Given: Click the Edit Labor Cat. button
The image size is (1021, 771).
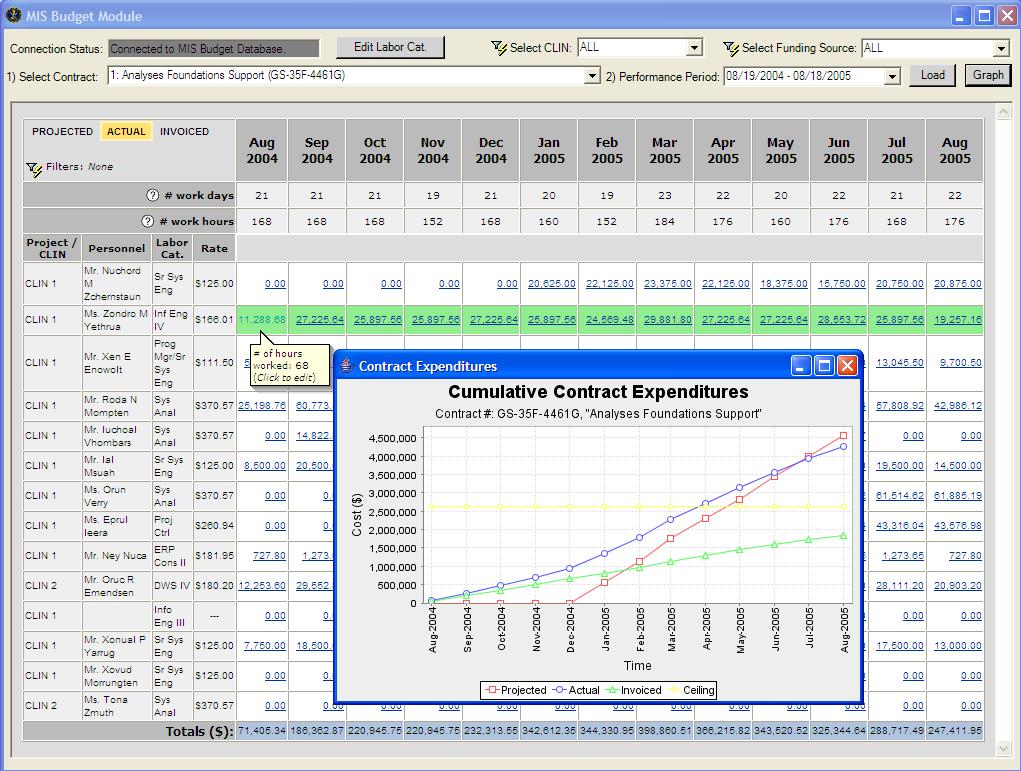Looking at the screenshot, I should click(390, 47).
